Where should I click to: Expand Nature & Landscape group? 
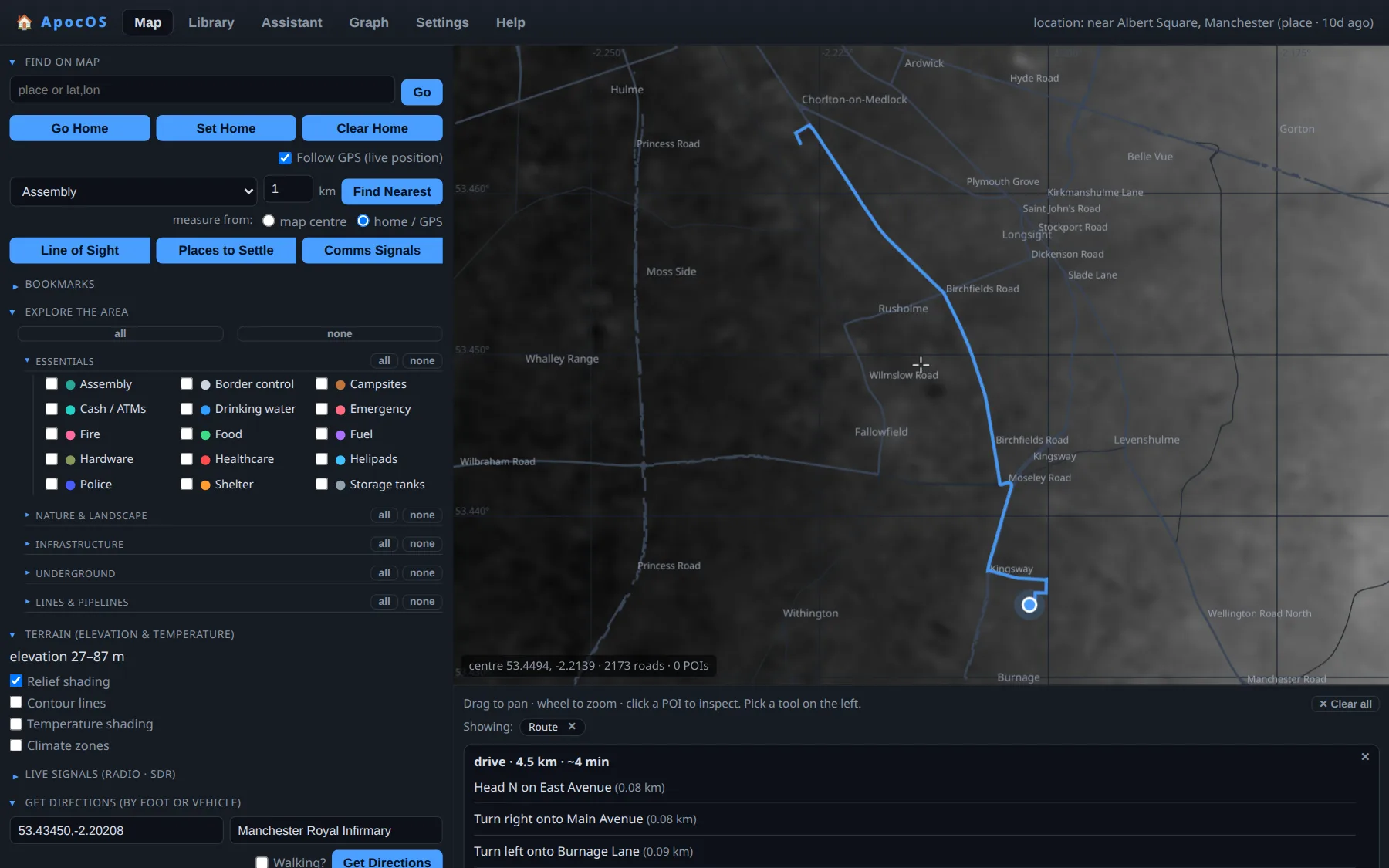click(91, 515)
